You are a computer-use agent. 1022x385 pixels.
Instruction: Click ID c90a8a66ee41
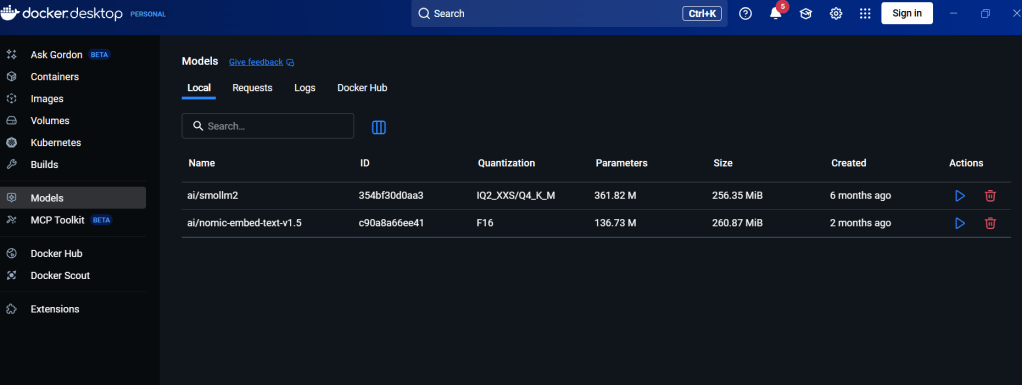(392, 223)
